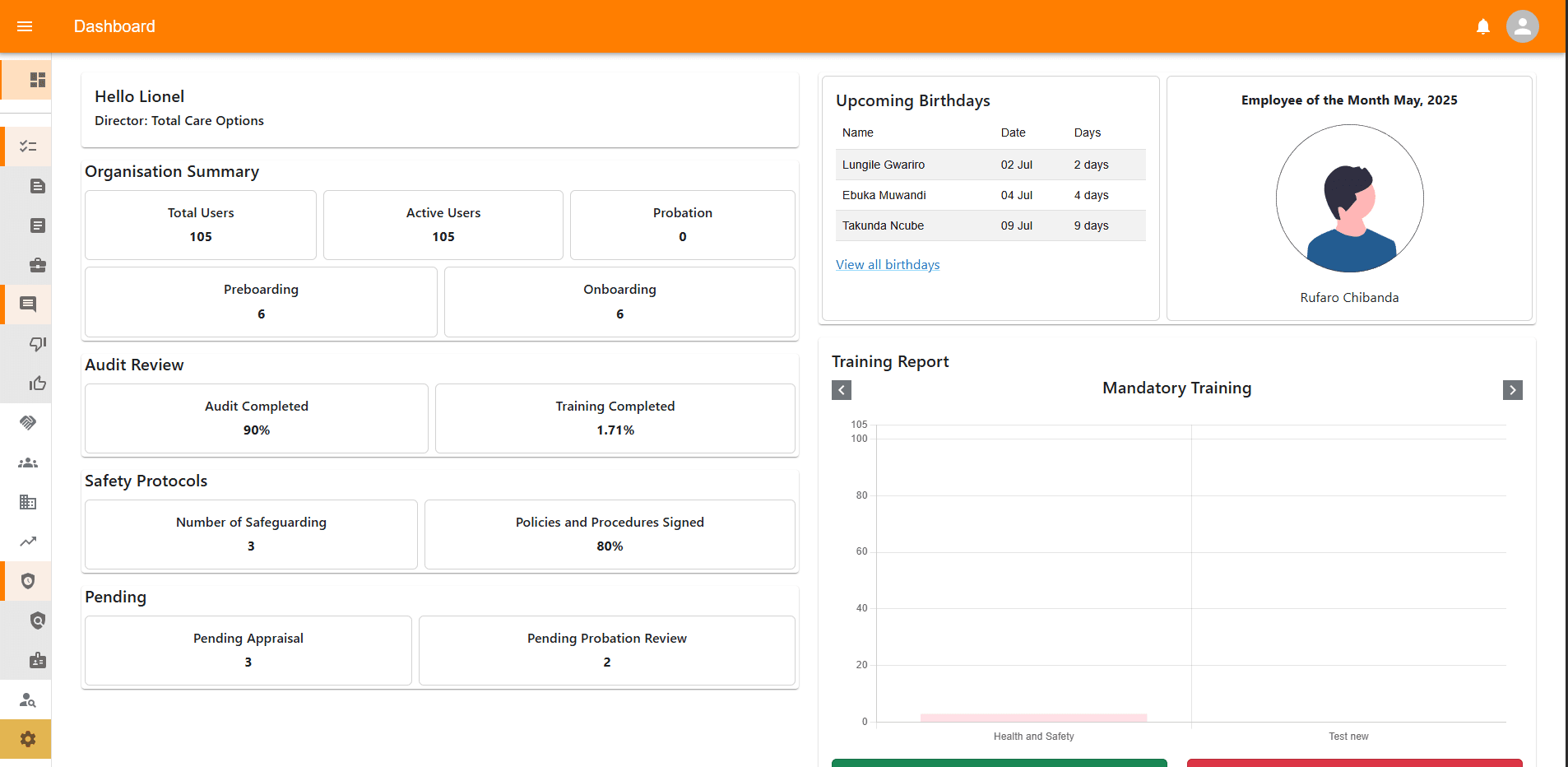Image resolution: width=1568 pixels, height=767 pixels.
Task: Open the View all birthdays link
Action: 887,265
